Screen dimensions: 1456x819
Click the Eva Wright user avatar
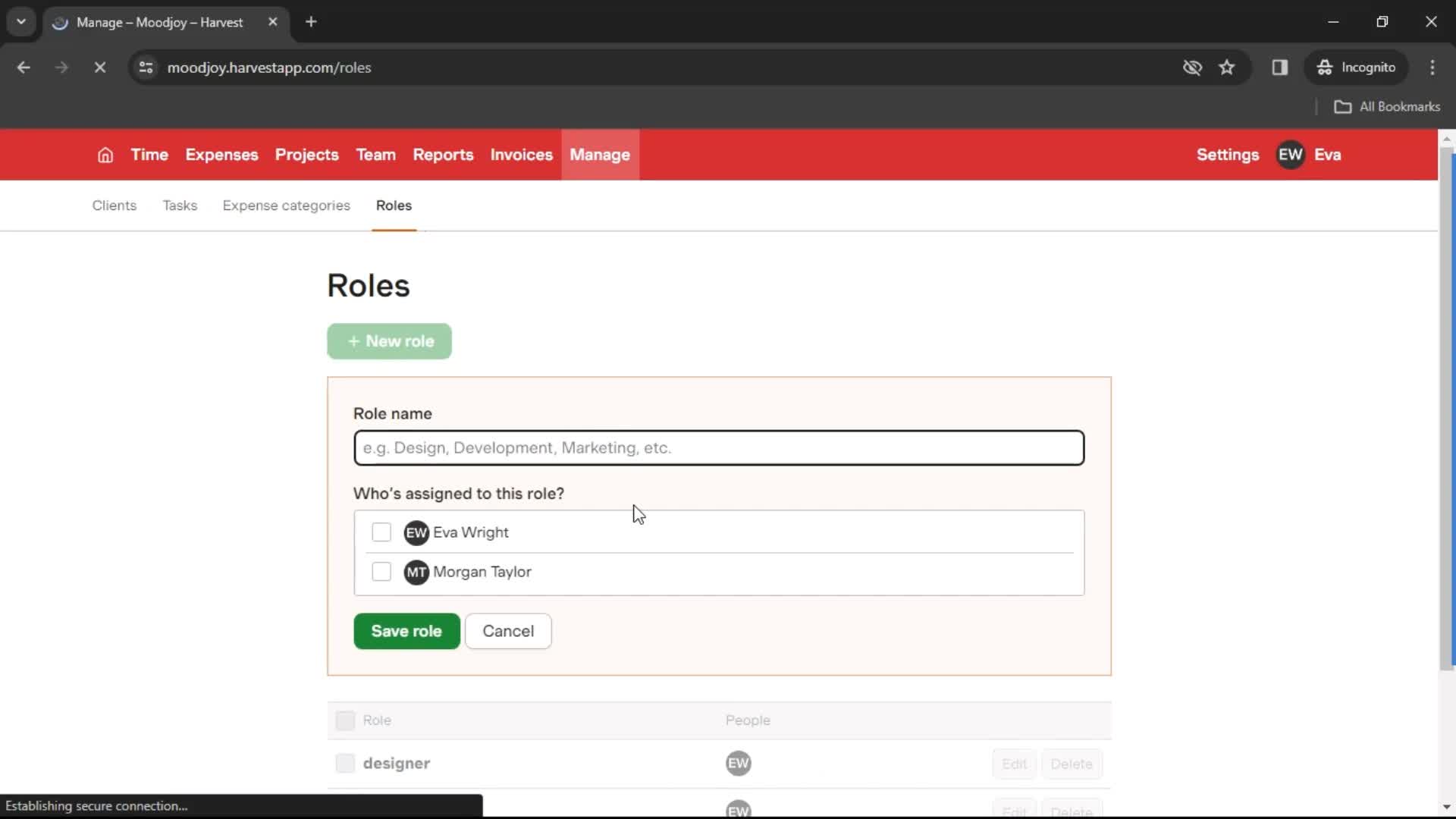416,532
